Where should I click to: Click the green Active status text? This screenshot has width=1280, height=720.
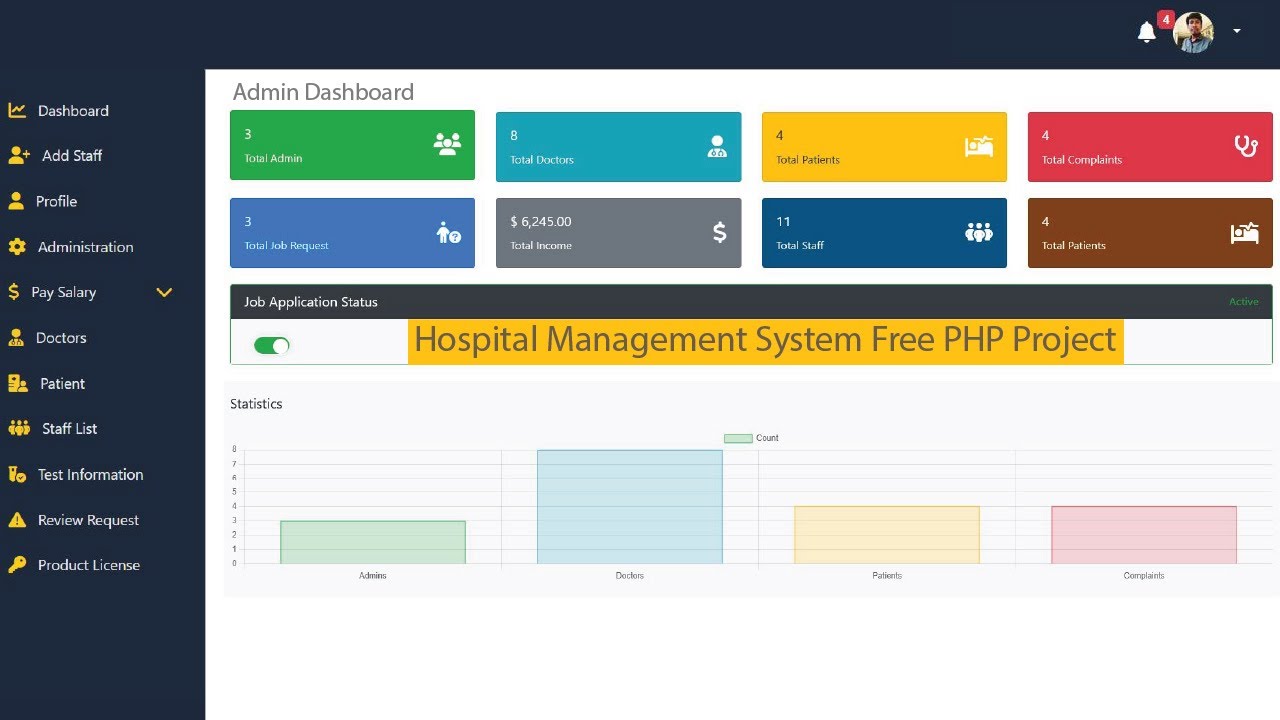click(x=1244, y=302)
